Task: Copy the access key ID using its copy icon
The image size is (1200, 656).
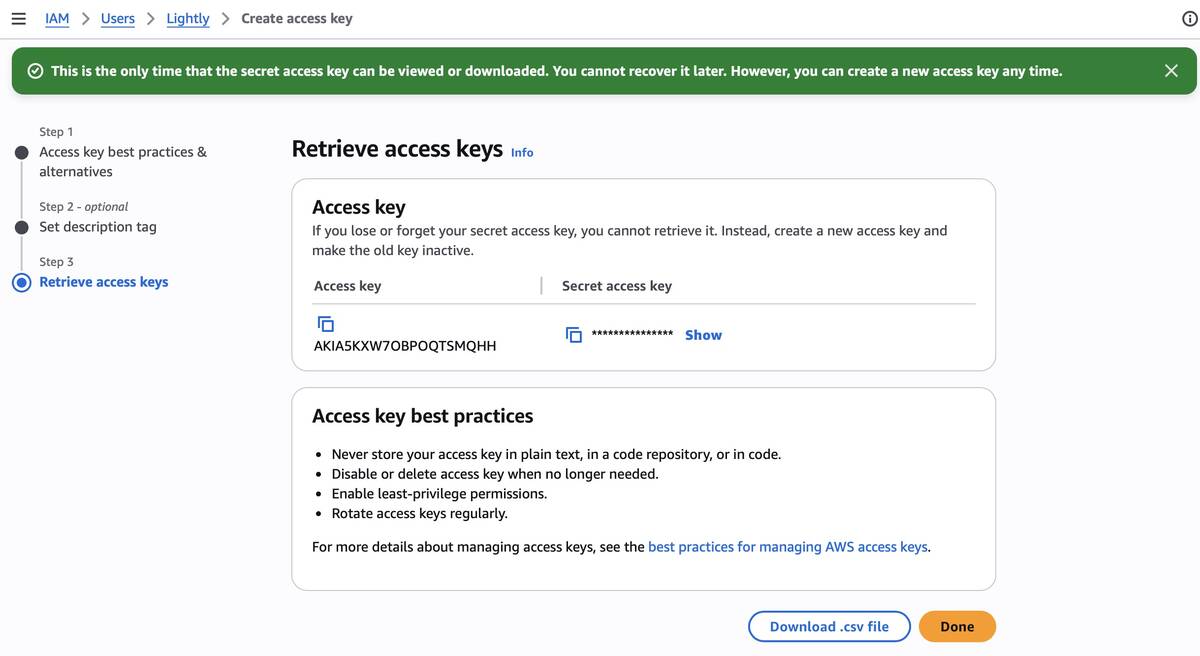Action: coord(325,323)
